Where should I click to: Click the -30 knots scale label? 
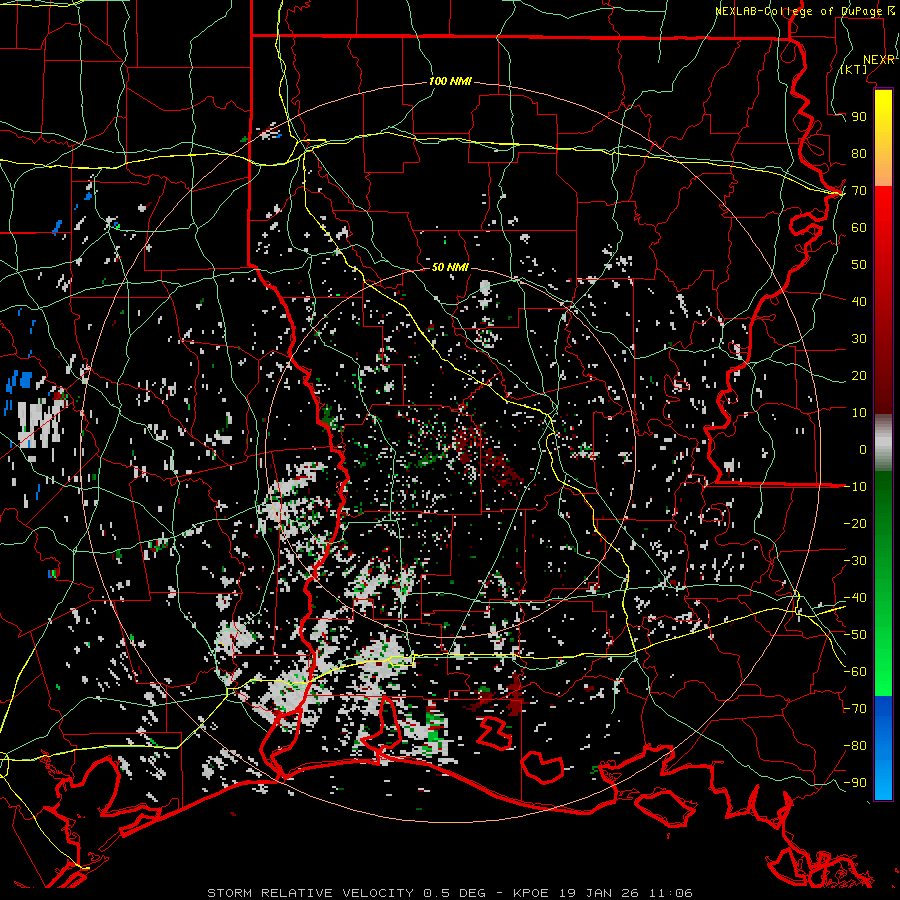point(855,561)
